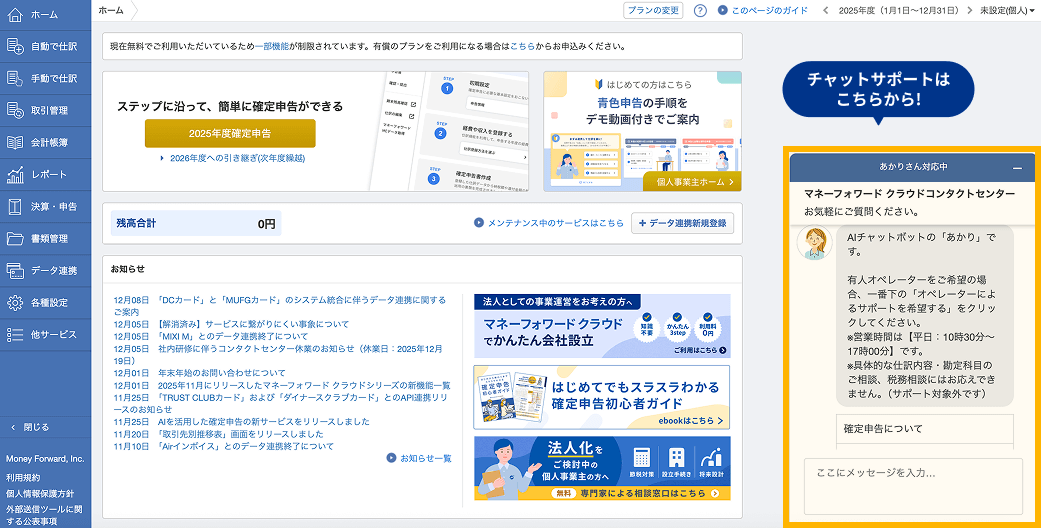Open メンテナンス中のサービスはこちら link
This screenshot has height=528, width=1041.
point(556,223)
